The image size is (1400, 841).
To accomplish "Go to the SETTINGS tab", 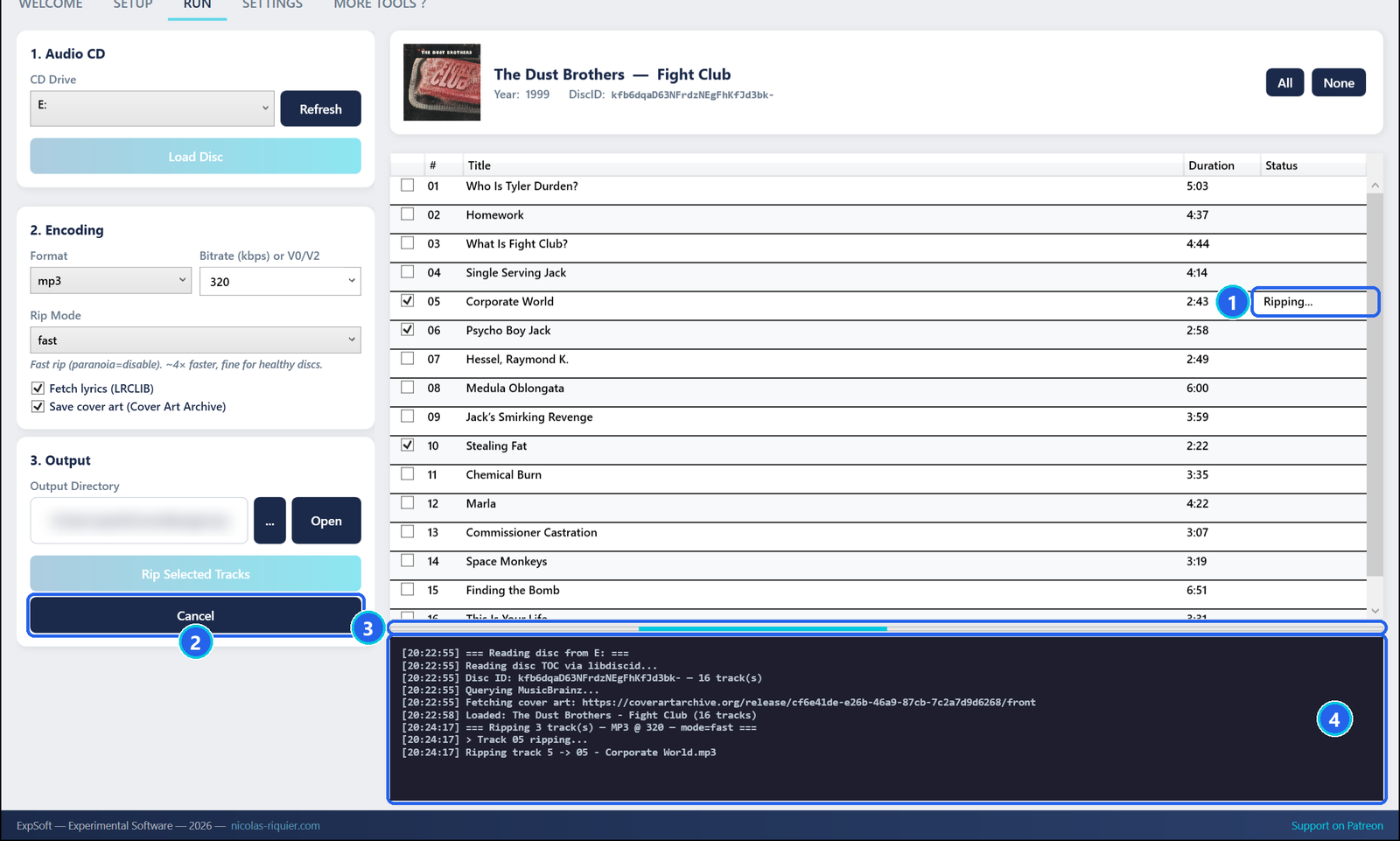I will point(272,5).
